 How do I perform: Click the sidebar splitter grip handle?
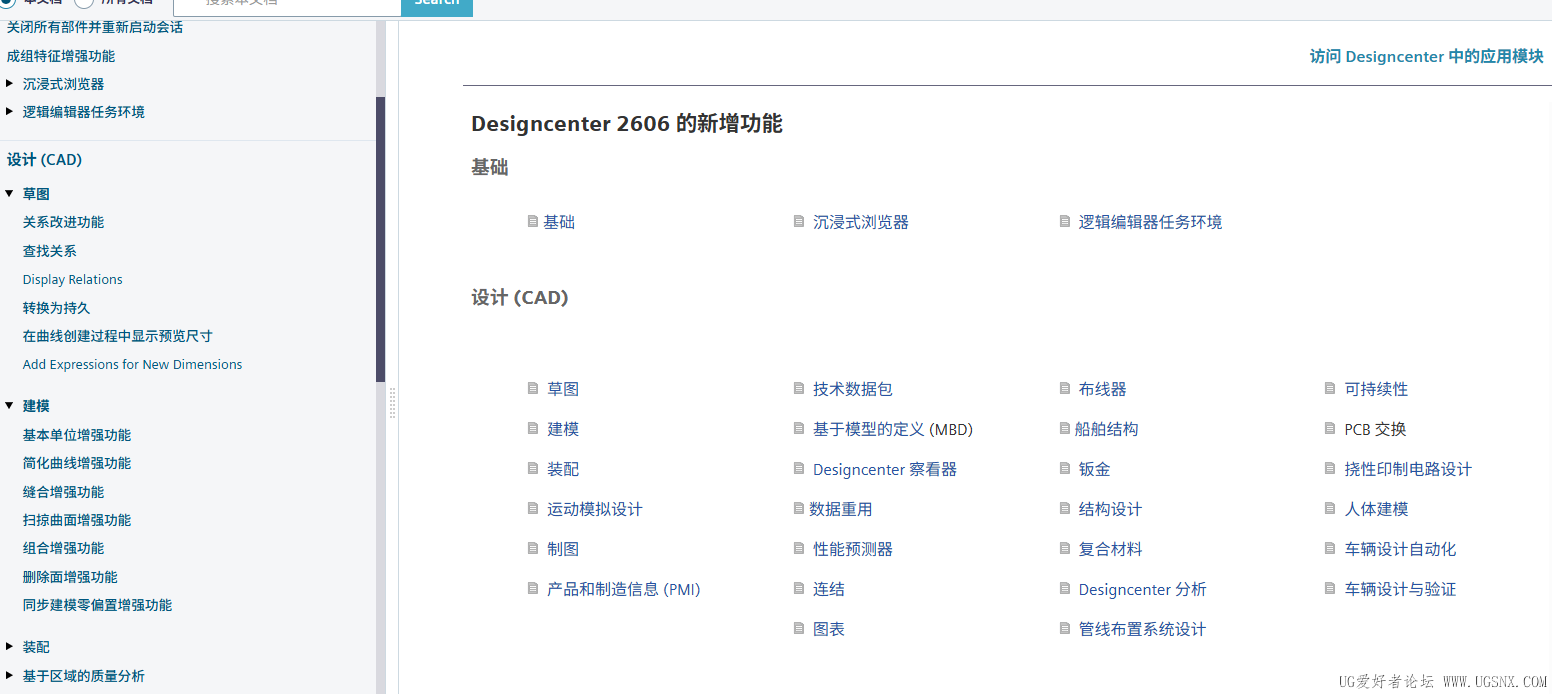point(392,403)
